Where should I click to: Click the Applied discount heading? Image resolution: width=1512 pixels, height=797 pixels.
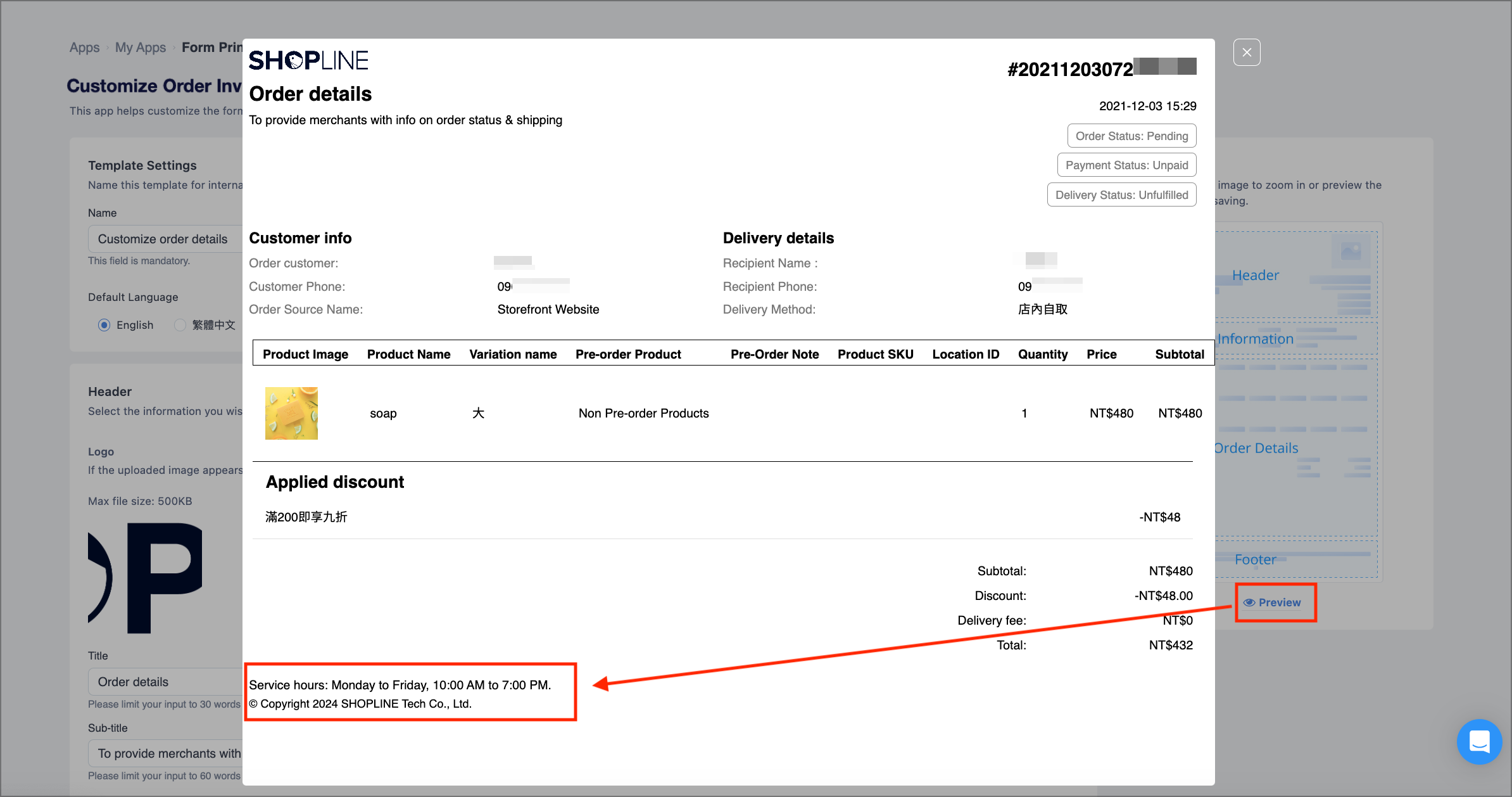click(334, 482)
